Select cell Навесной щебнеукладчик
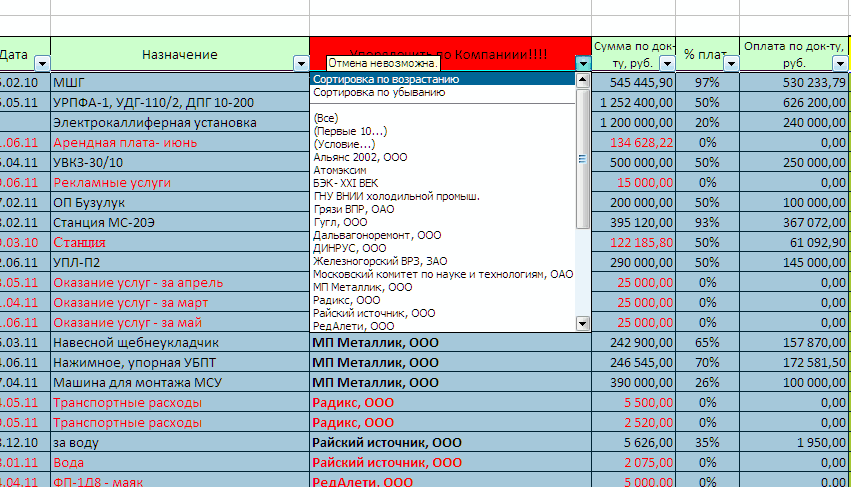 180,343
